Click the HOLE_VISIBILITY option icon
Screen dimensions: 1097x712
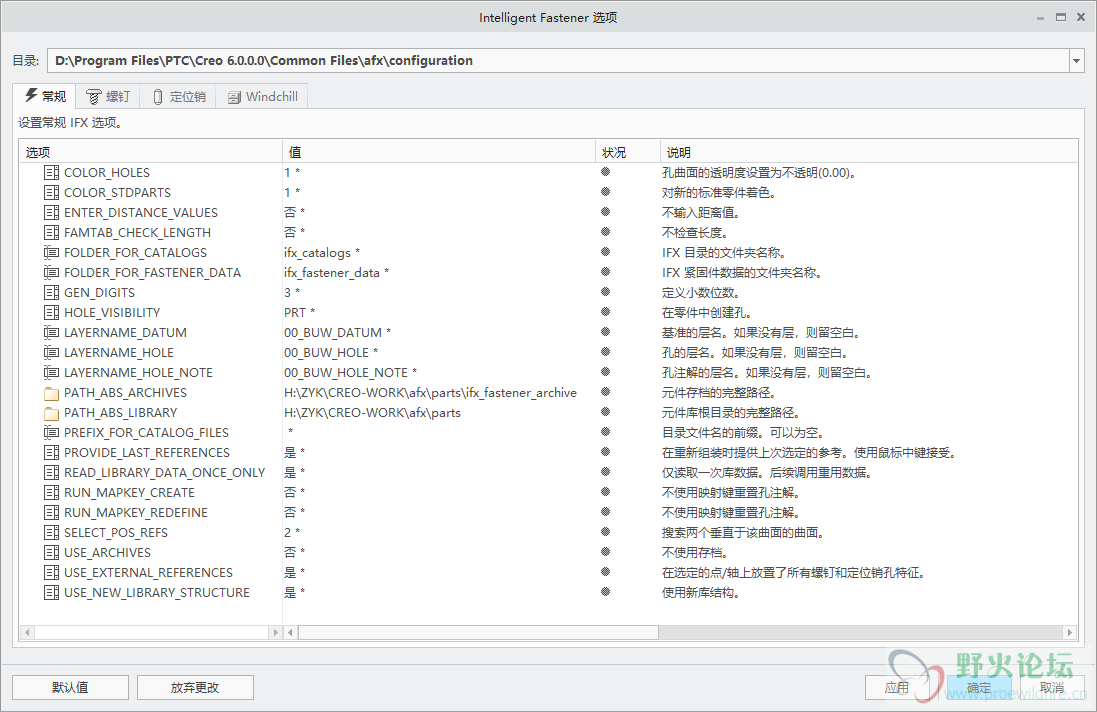coord(51,312)
